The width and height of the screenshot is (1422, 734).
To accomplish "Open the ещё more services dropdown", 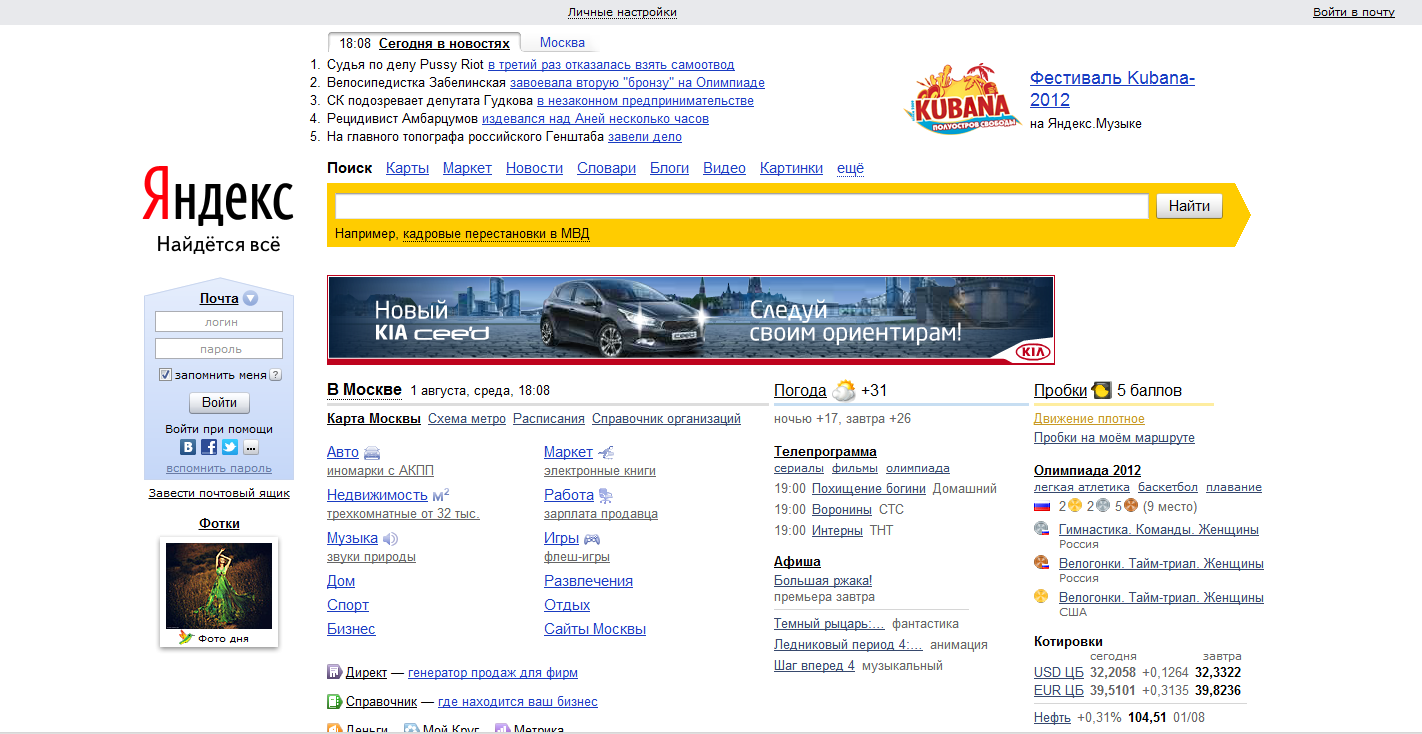I will coord(850,168).
